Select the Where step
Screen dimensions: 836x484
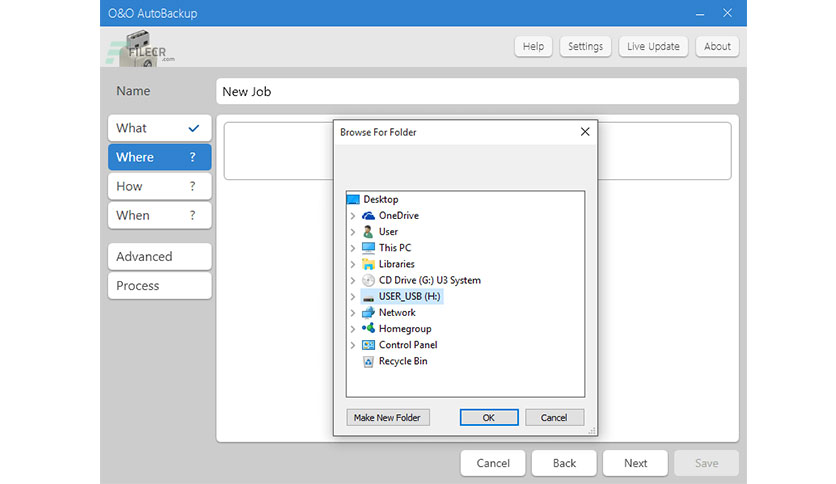tap(159, 157)
